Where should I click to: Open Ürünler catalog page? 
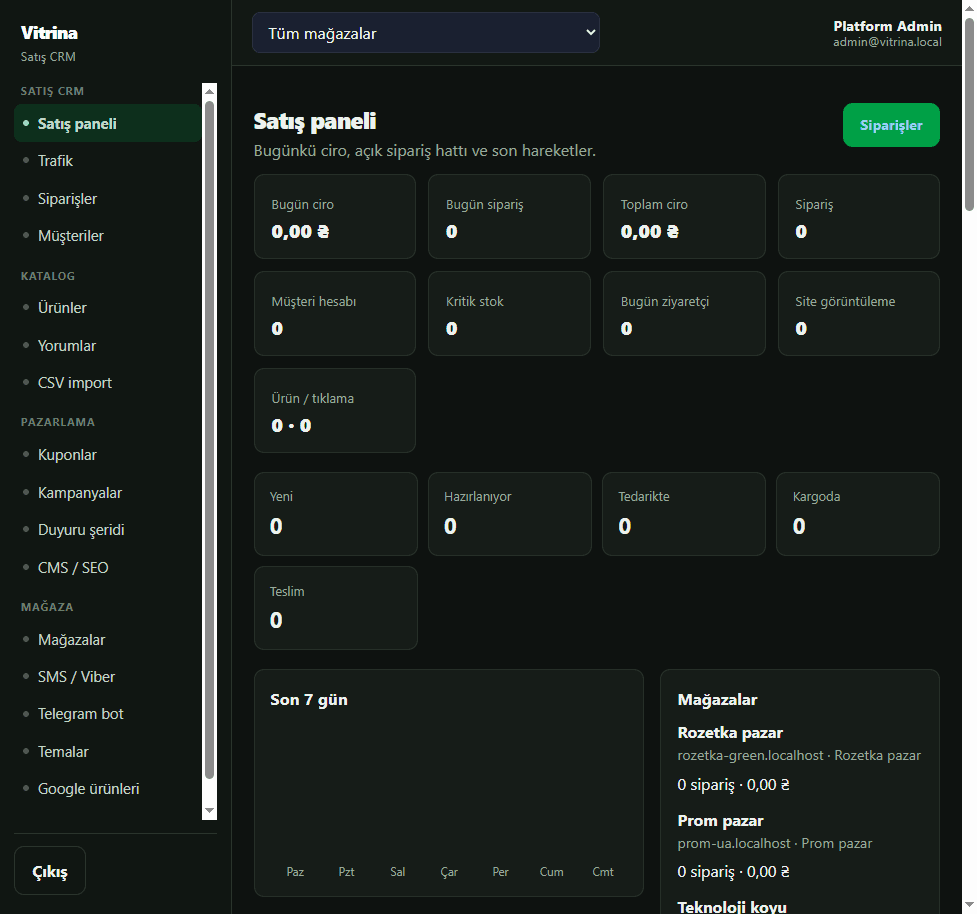point(107,308)
